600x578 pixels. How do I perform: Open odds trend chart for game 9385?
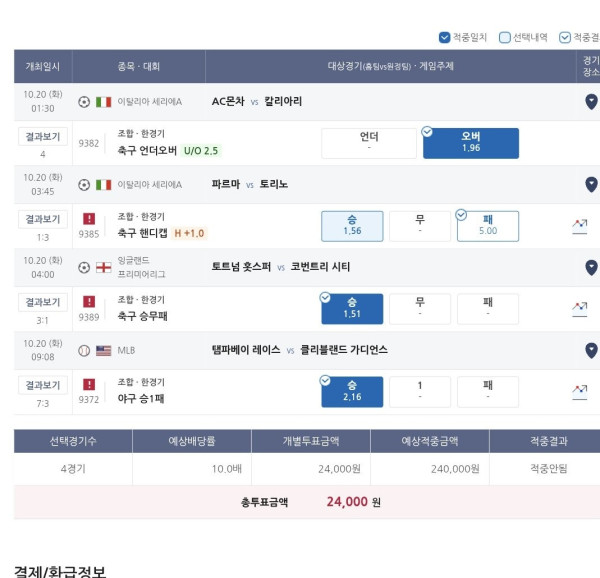(x=580, y=226)
